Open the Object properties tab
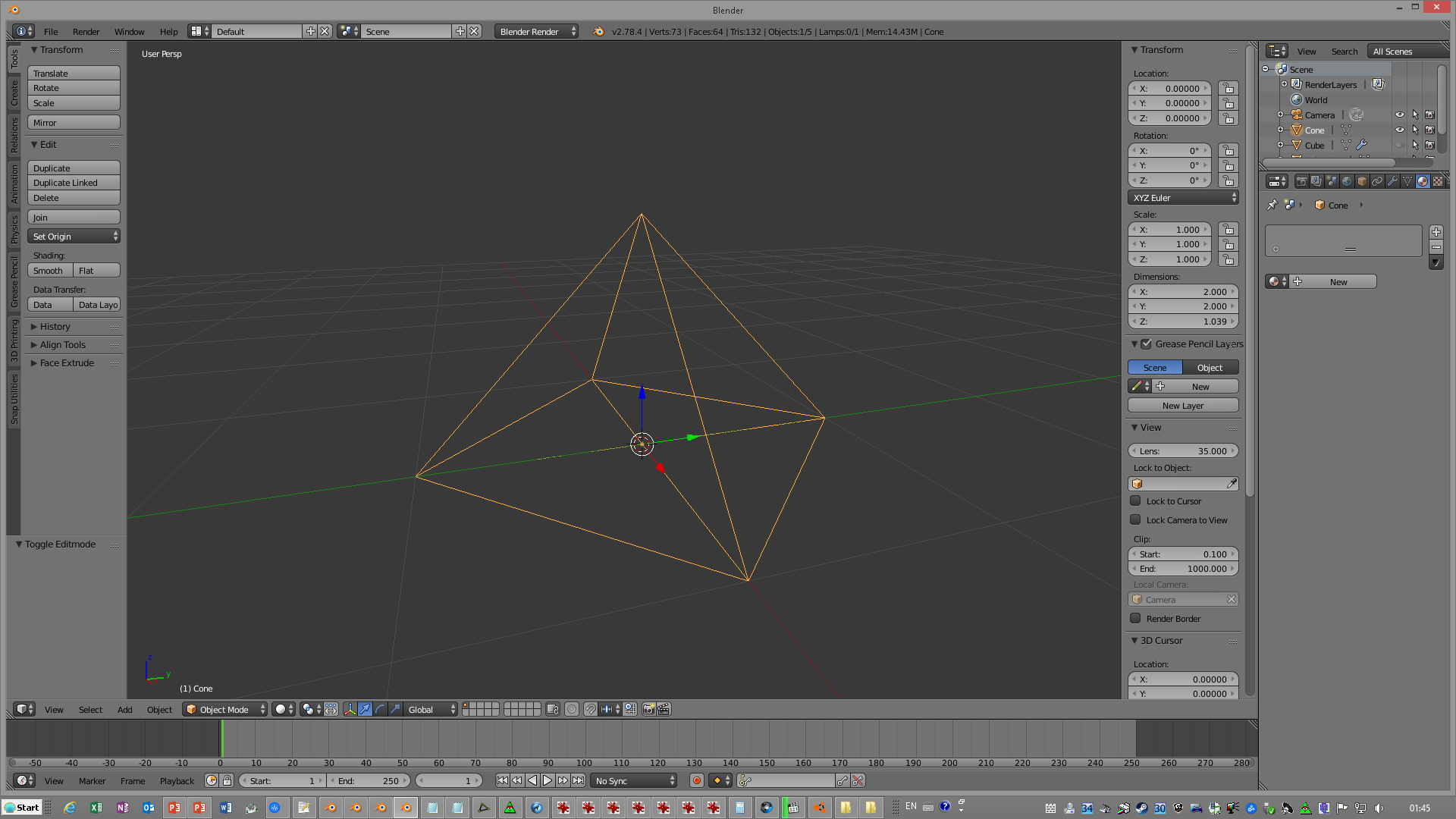This screenshot has width=1456, height=819. coord(1362,181)
